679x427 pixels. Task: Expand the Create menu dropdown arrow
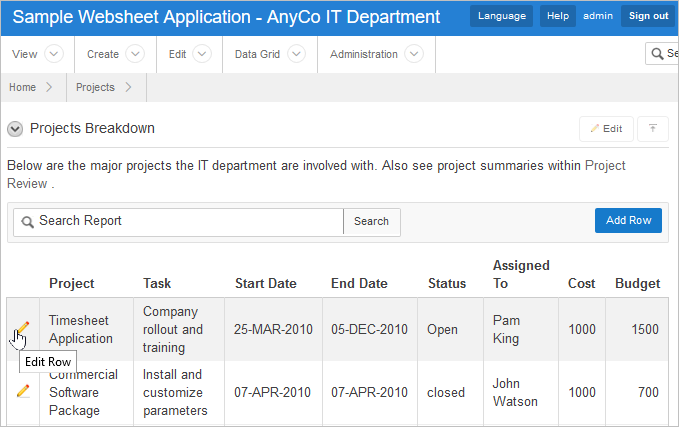136,54
